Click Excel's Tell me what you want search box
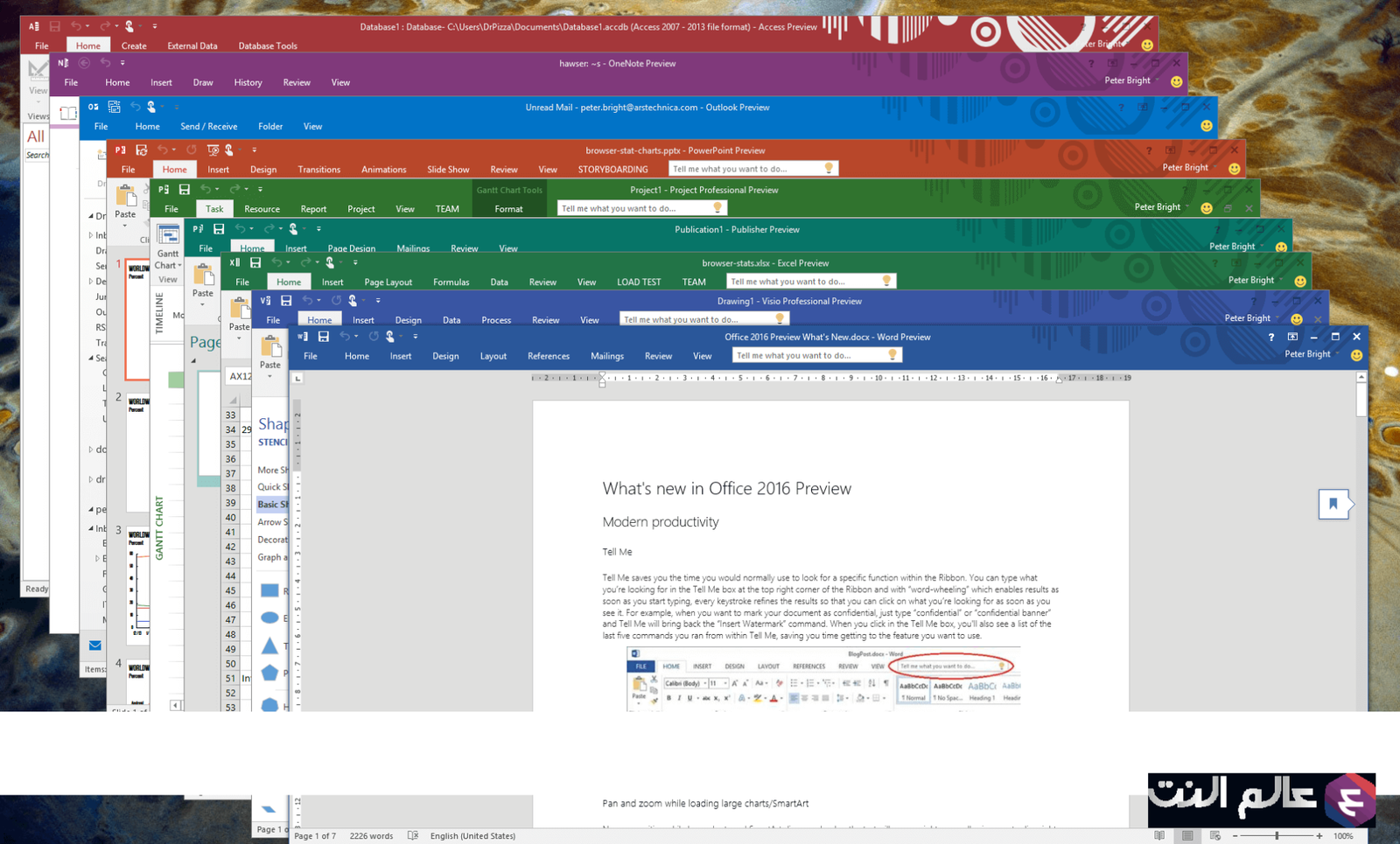1400x844 pixels. pos(811,281)
